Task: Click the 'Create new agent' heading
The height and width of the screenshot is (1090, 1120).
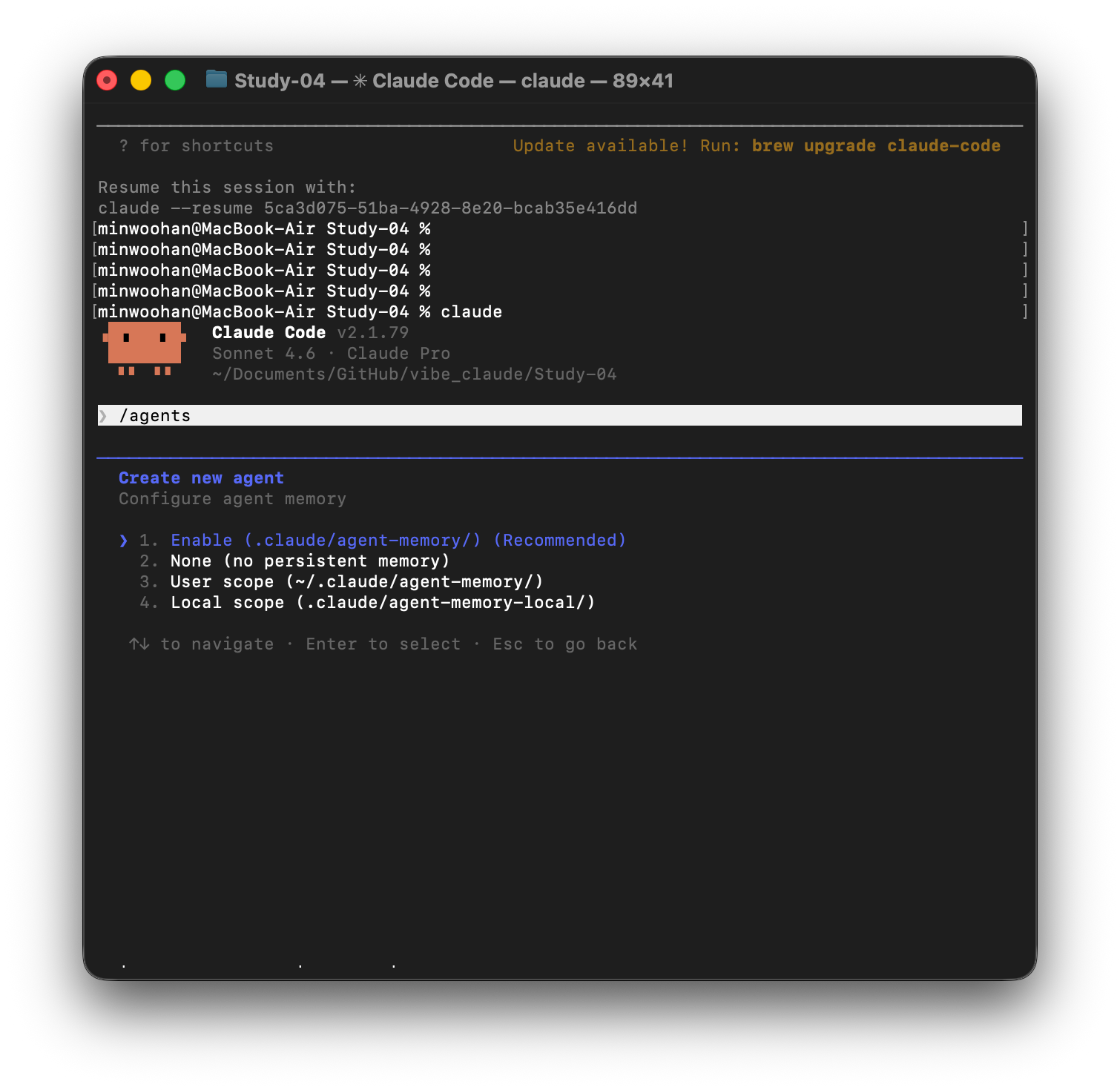Action: 201,478
